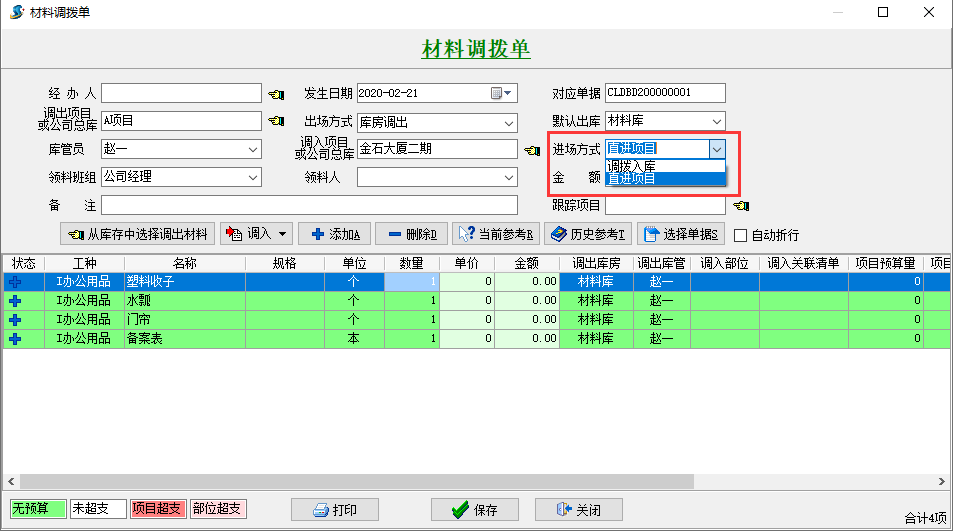Click the 从库存中选择调出材料 button

[138, 234]
